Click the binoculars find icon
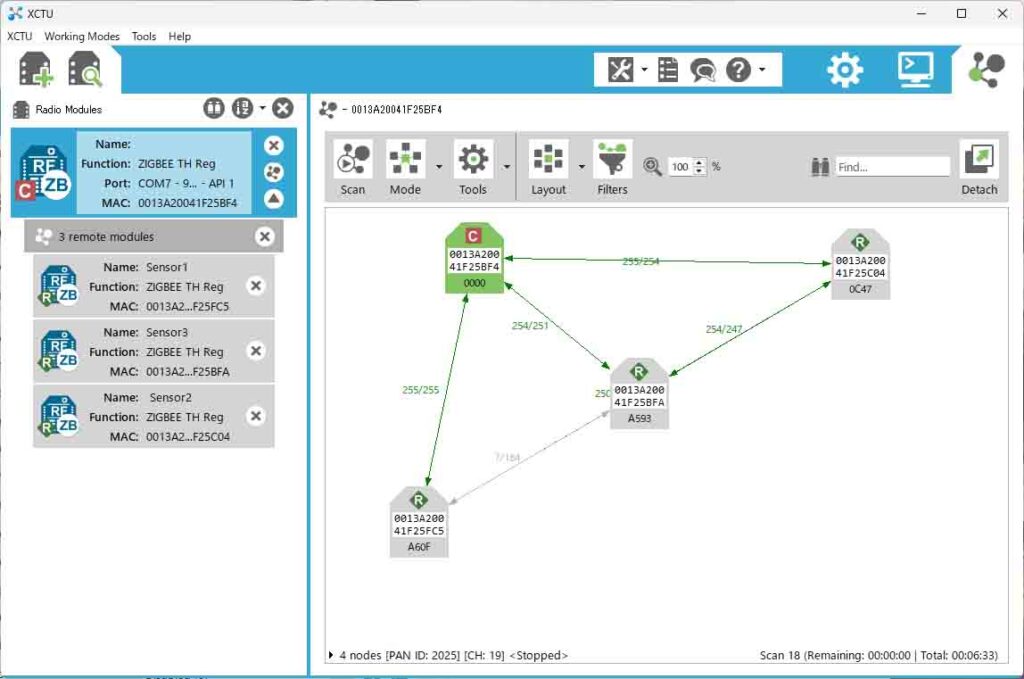Image resolution: width=1024 pixels, height=679 pixels. tap(820, 166)
